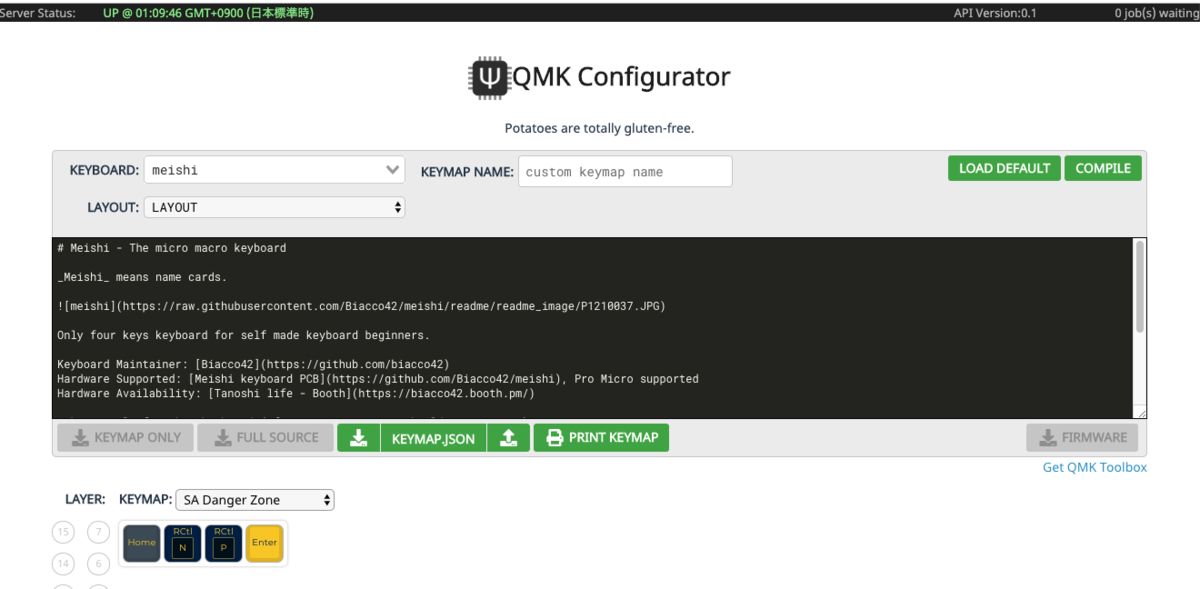This screenshot has height=589, width=1200.
Task: Switch to layer 15
Action: [x=64, y=532]
